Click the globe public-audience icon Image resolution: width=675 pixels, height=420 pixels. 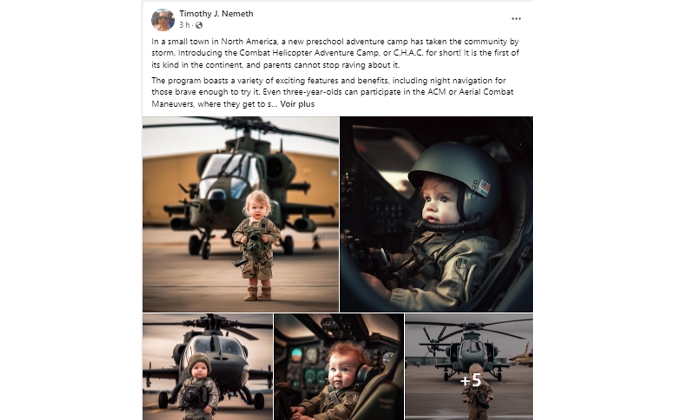pyautogui.click(x=199, y=25)
